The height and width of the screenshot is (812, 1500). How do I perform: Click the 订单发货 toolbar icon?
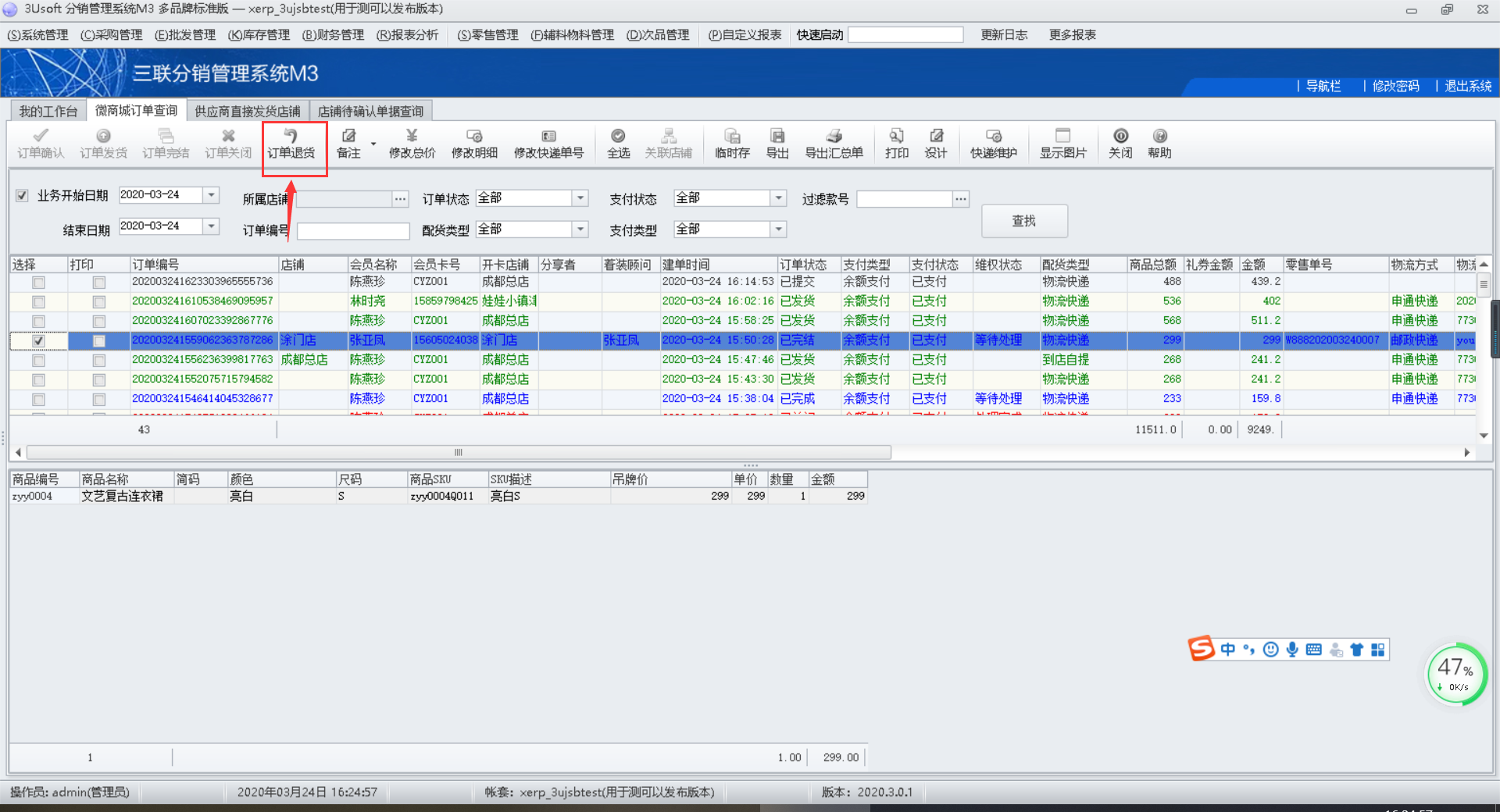pos(103,144)
